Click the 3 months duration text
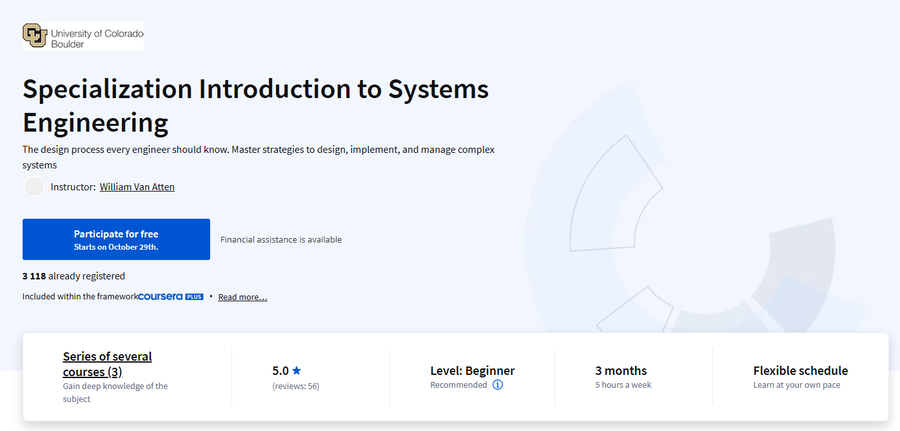 pos(621,371)
